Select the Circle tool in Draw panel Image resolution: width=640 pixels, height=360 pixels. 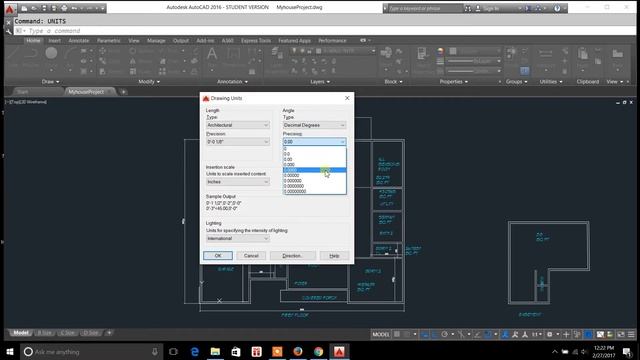51,53
